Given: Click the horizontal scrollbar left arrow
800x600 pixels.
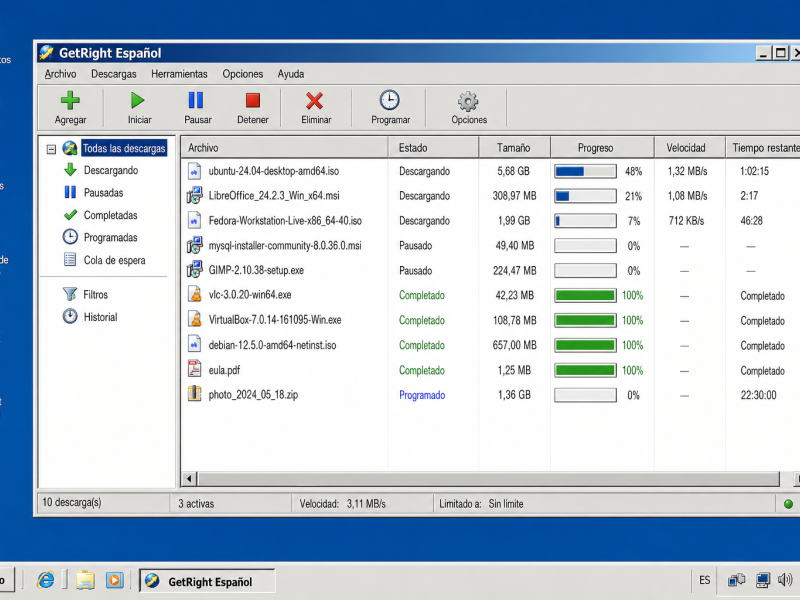Looking at the screenshot, I should click(x=189, y=479).
